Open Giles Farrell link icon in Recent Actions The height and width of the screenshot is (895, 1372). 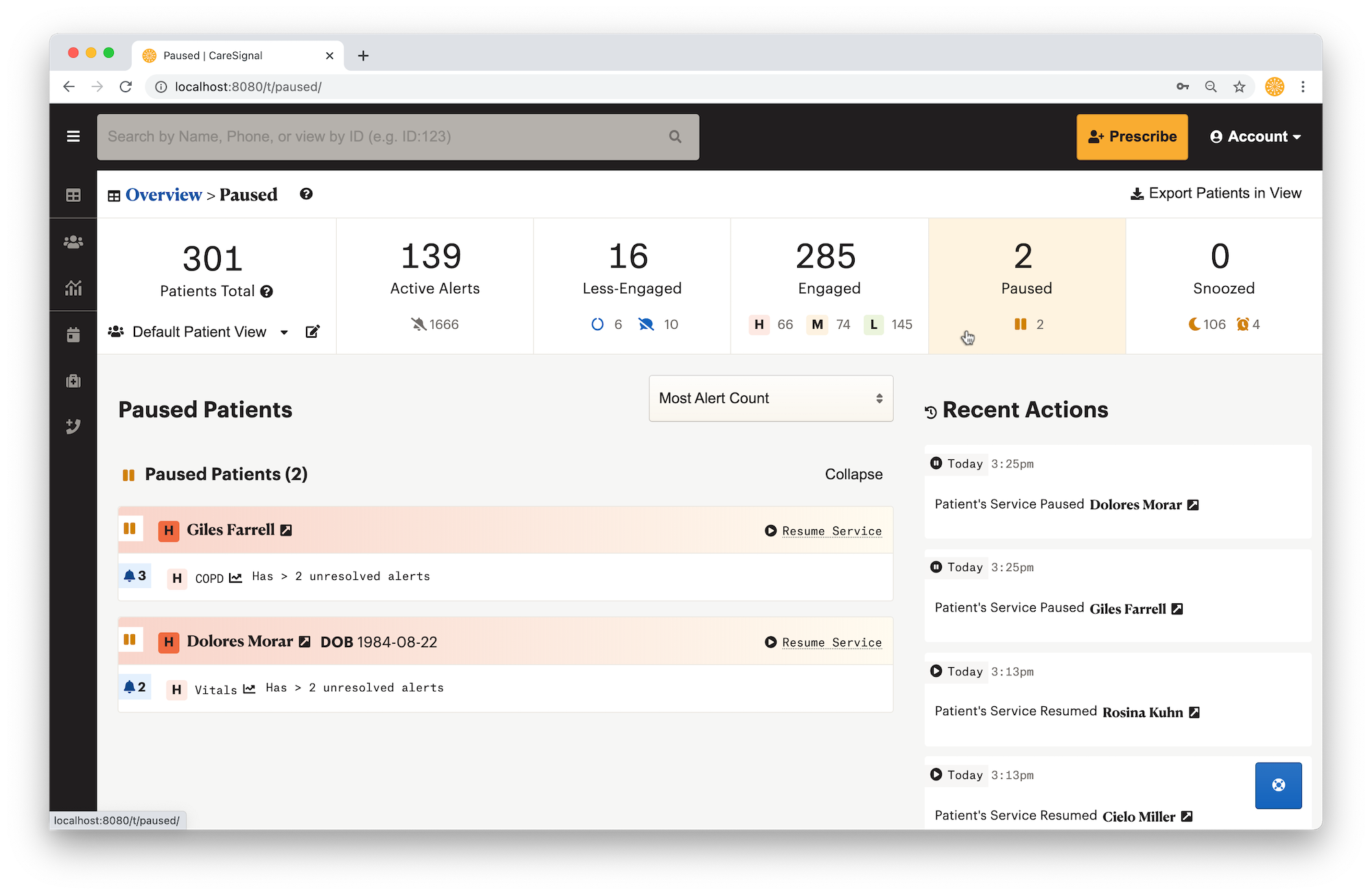1177,609
